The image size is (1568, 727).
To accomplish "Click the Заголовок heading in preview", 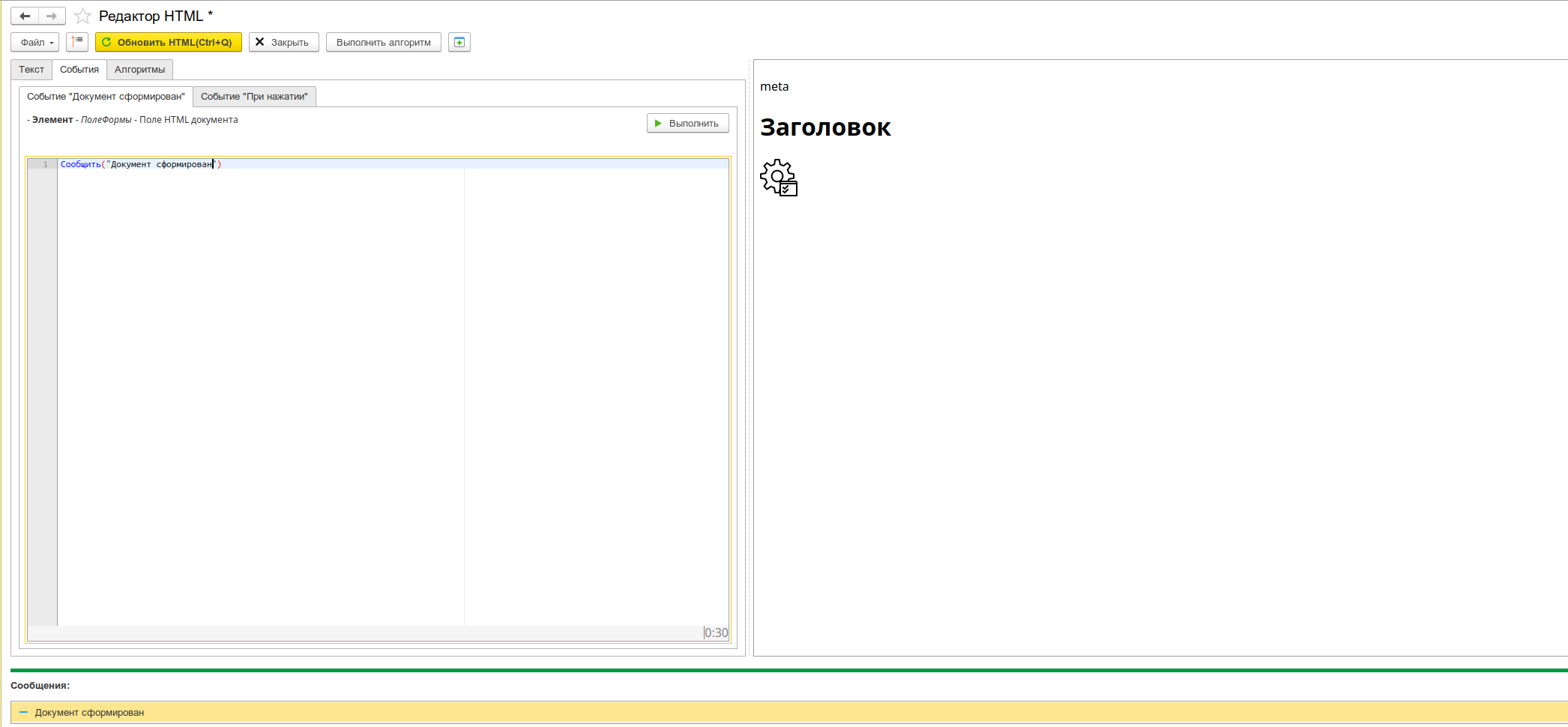I will (825, 127).
